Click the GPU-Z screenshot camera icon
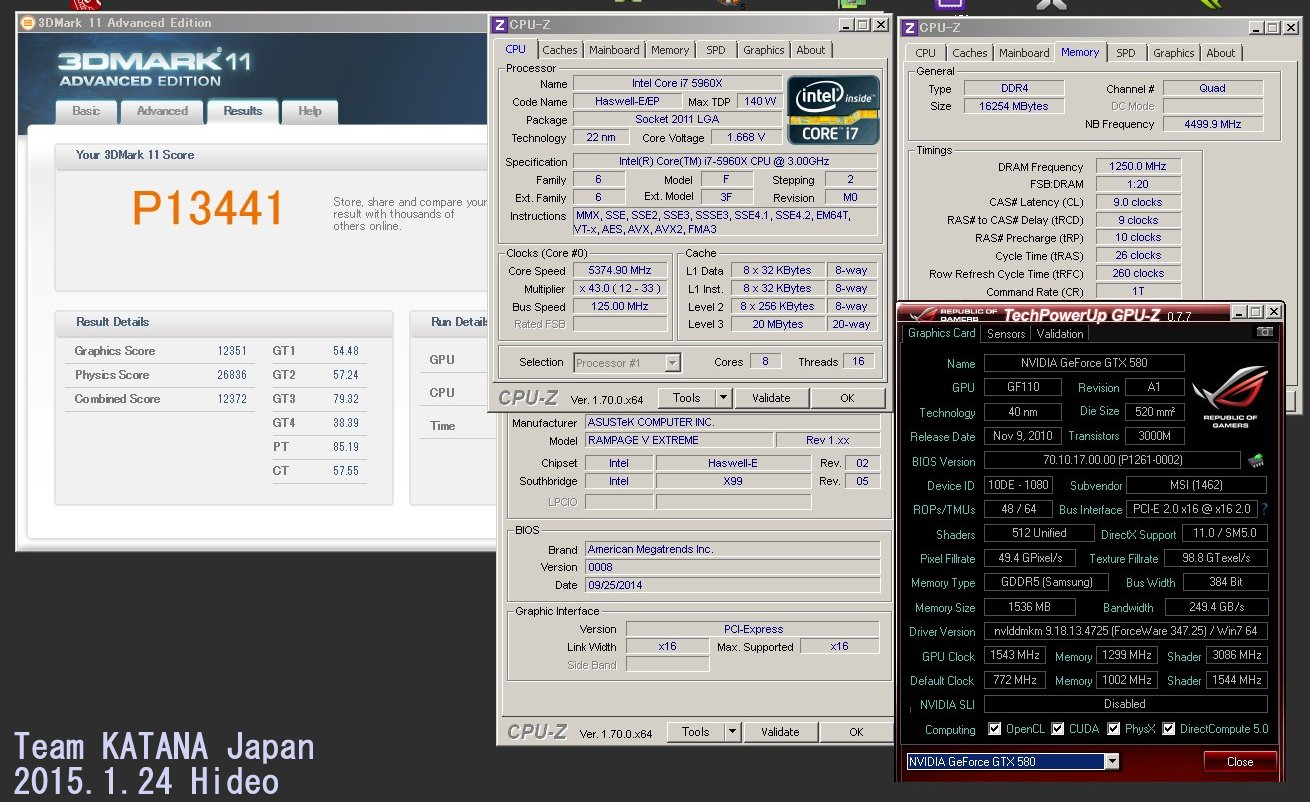 coord(1265,332)
